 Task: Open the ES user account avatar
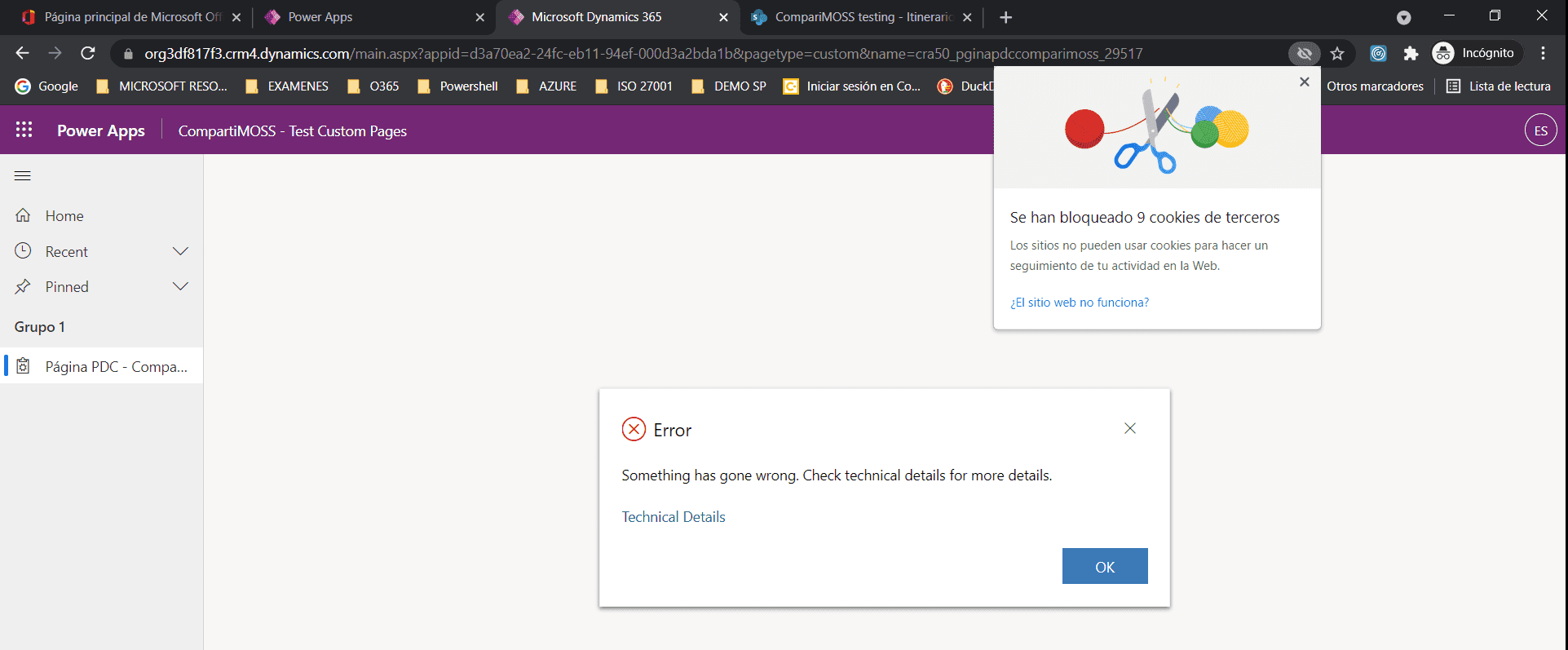[x=1540, y=130]
